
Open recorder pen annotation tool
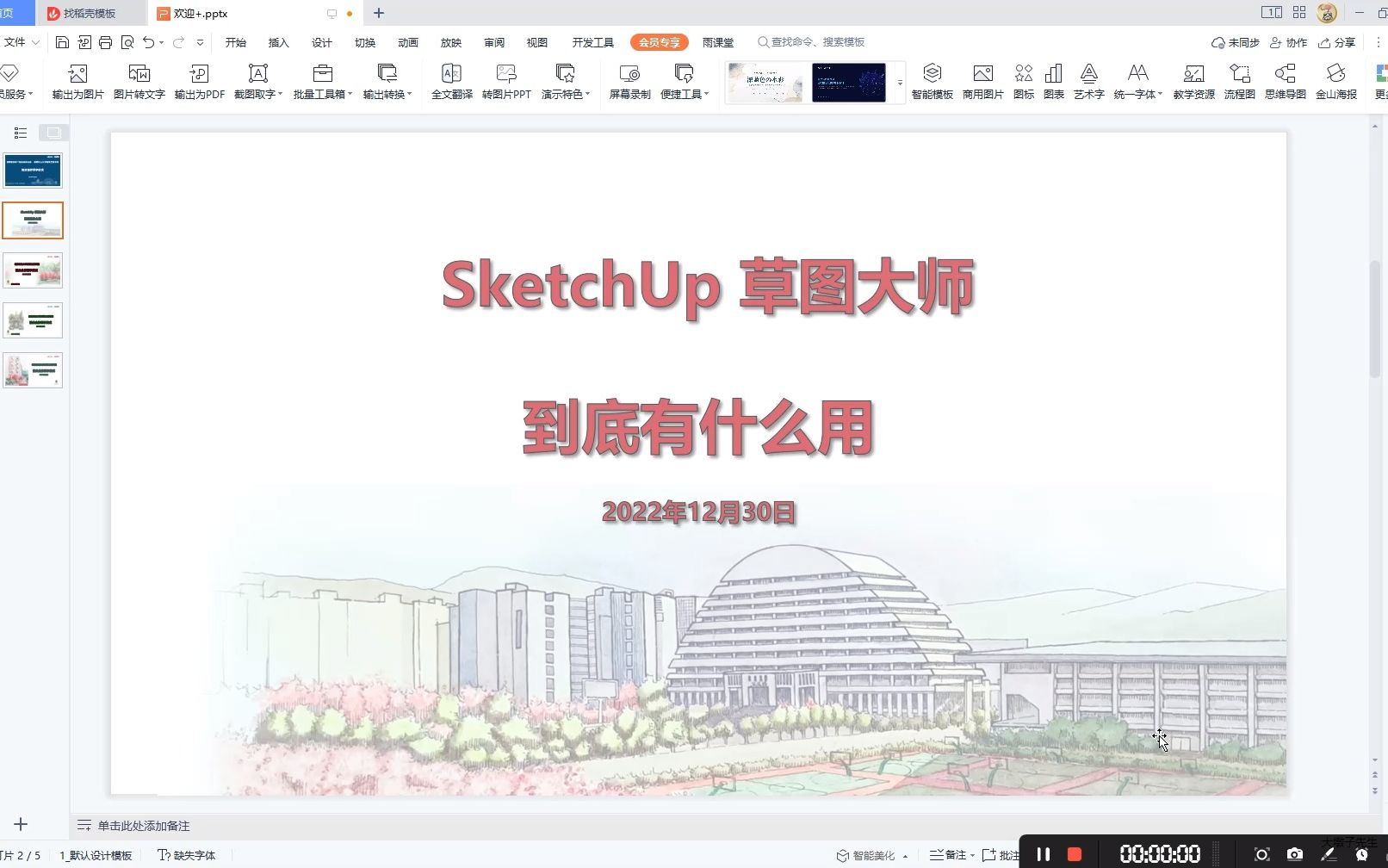tap(1329, 854)
